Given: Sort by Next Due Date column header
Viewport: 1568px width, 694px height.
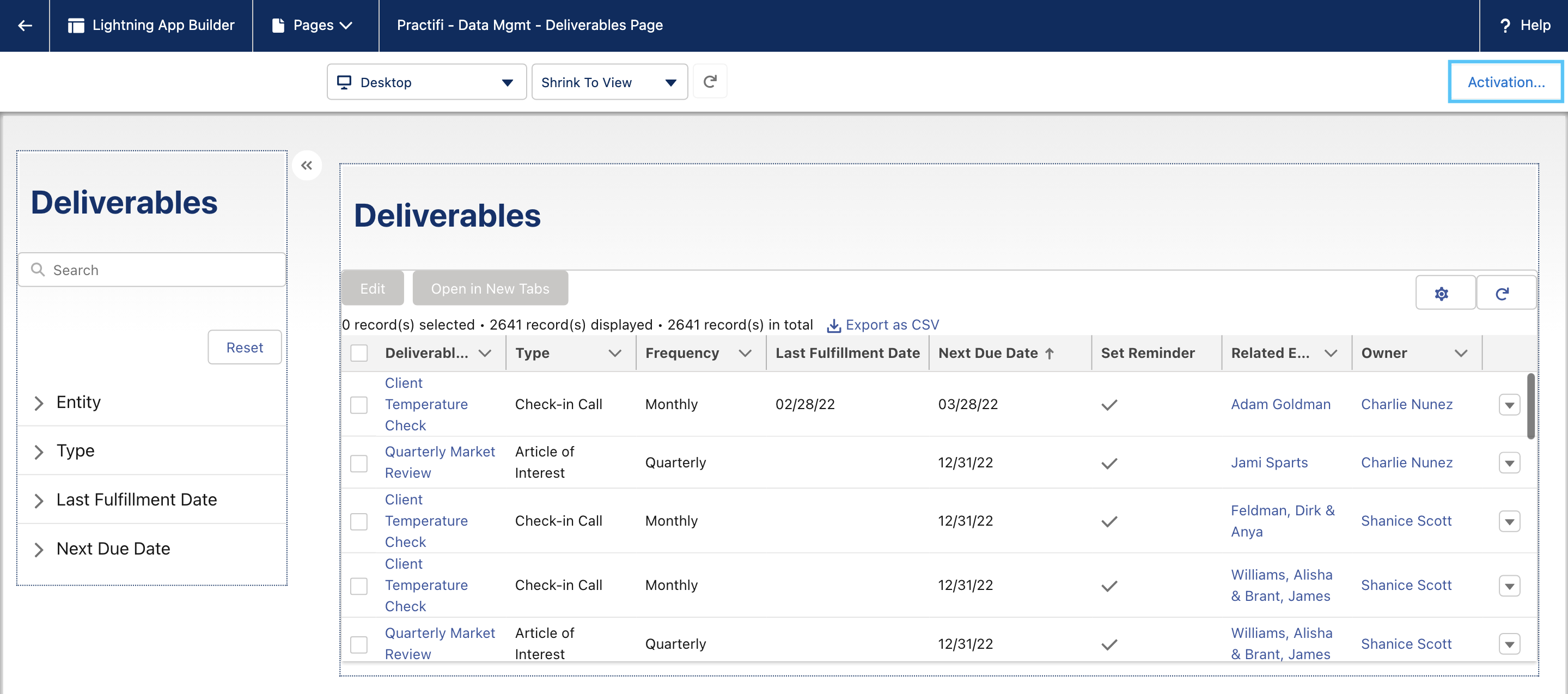Looking at the screenshot, I should [988, 353].
